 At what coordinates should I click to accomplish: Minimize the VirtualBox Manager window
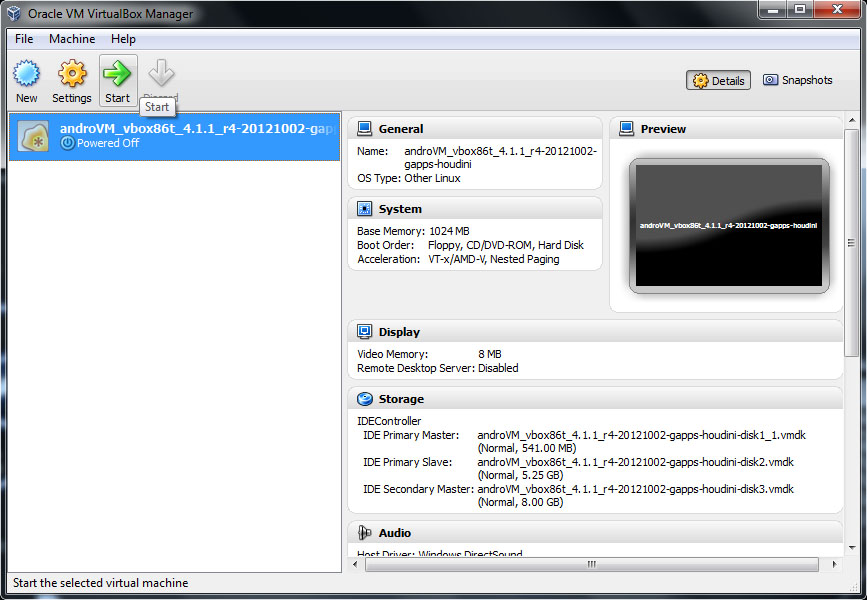coord(773,10)
